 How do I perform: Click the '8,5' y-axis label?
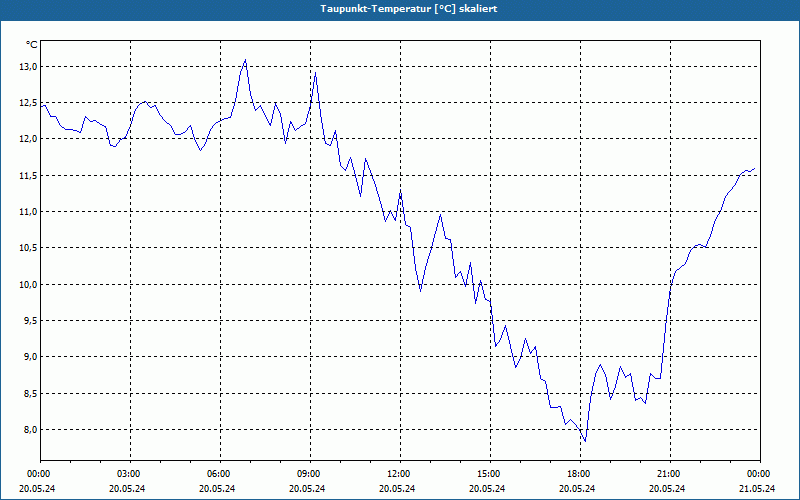[x=30, y=393]
